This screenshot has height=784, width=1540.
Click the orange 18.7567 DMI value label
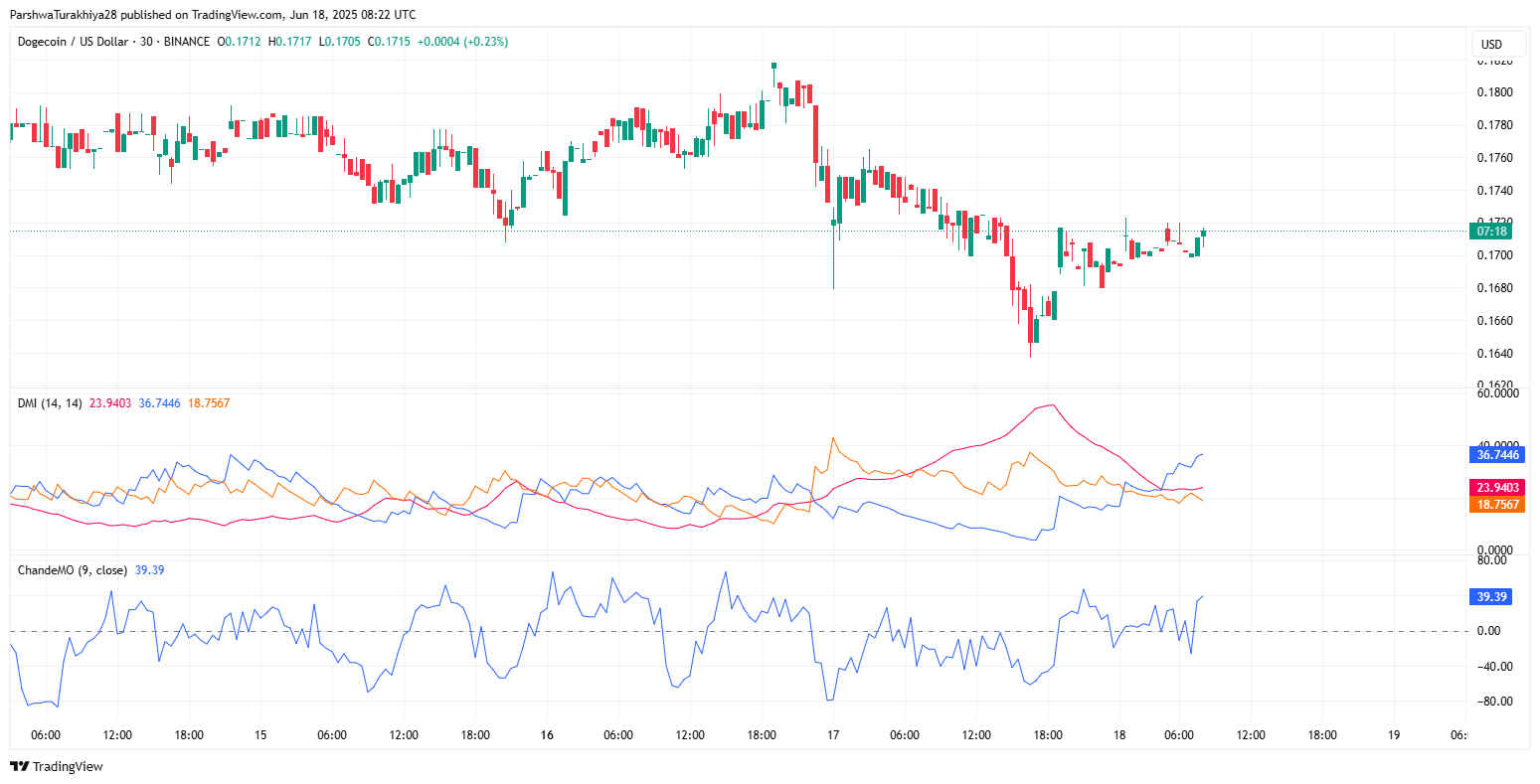click(1497, 504)
